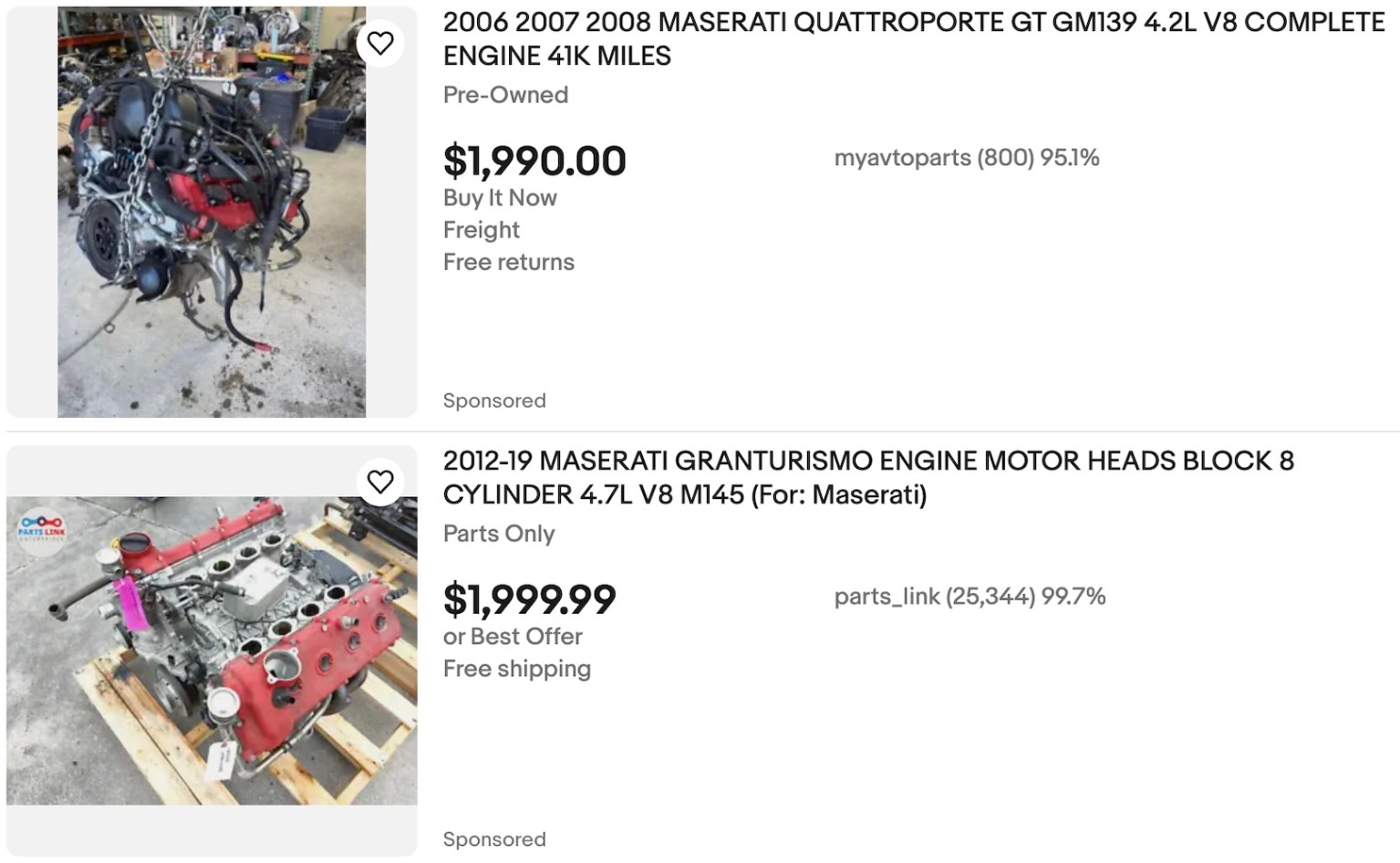Viewport: 1400px width, 863px height.
Task: Click the Sponsored label on the first listing
Action: [x=494, y=400]
